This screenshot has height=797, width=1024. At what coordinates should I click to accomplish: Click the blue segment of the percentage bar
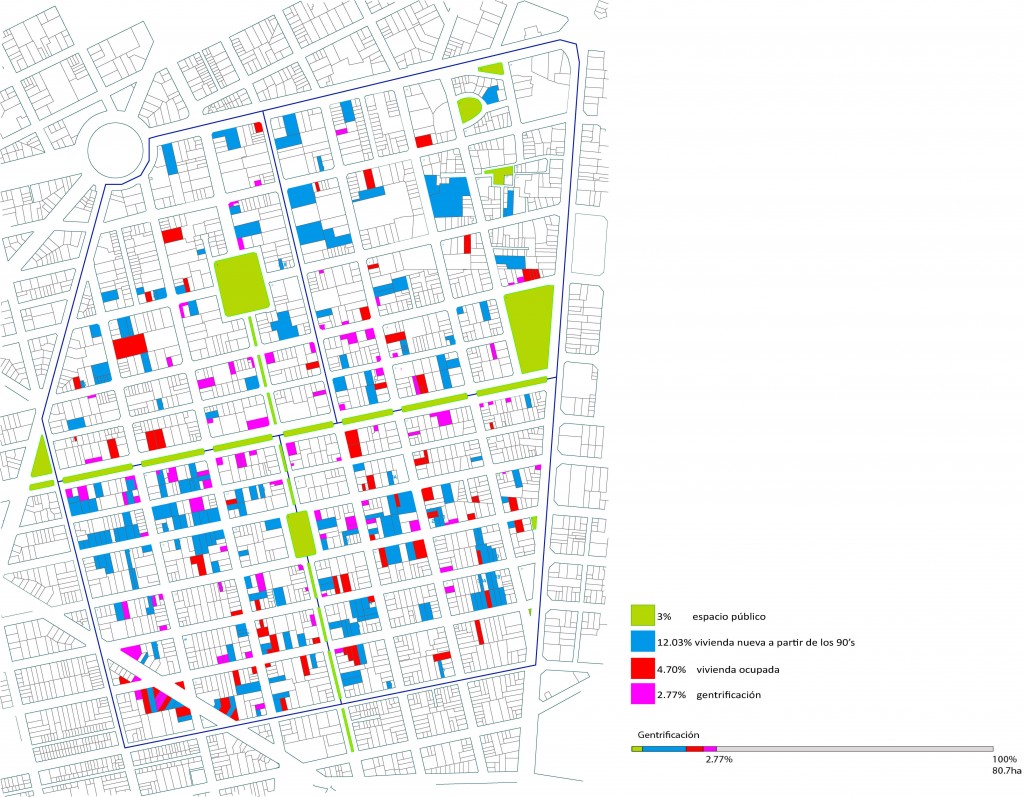click(x=664, y=749)
